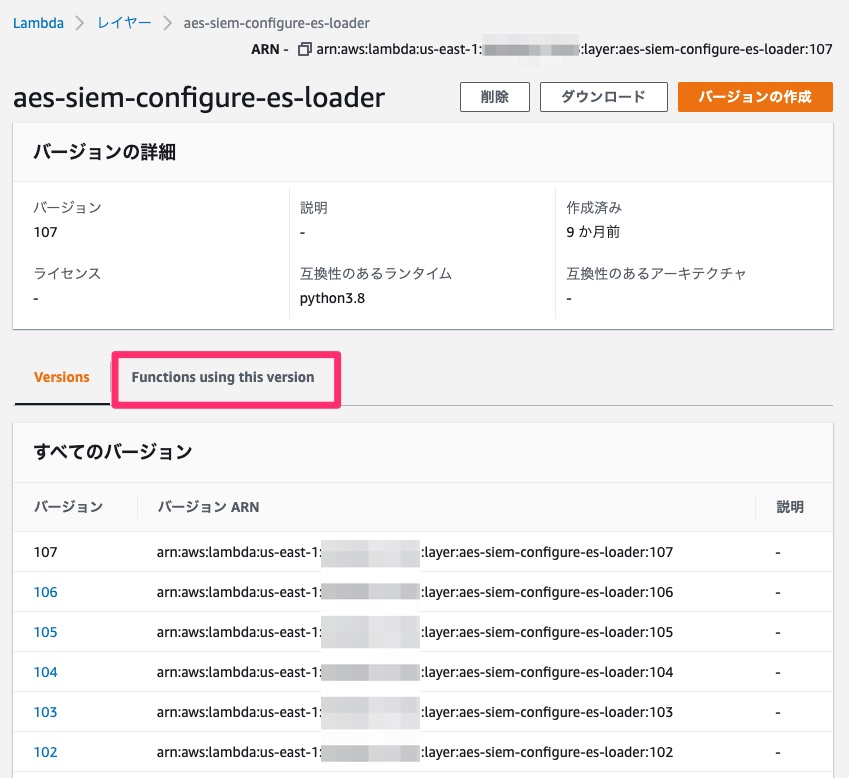This screenshot has height=778, width=849.
Task: Open version 102 link
Action: 45,753
